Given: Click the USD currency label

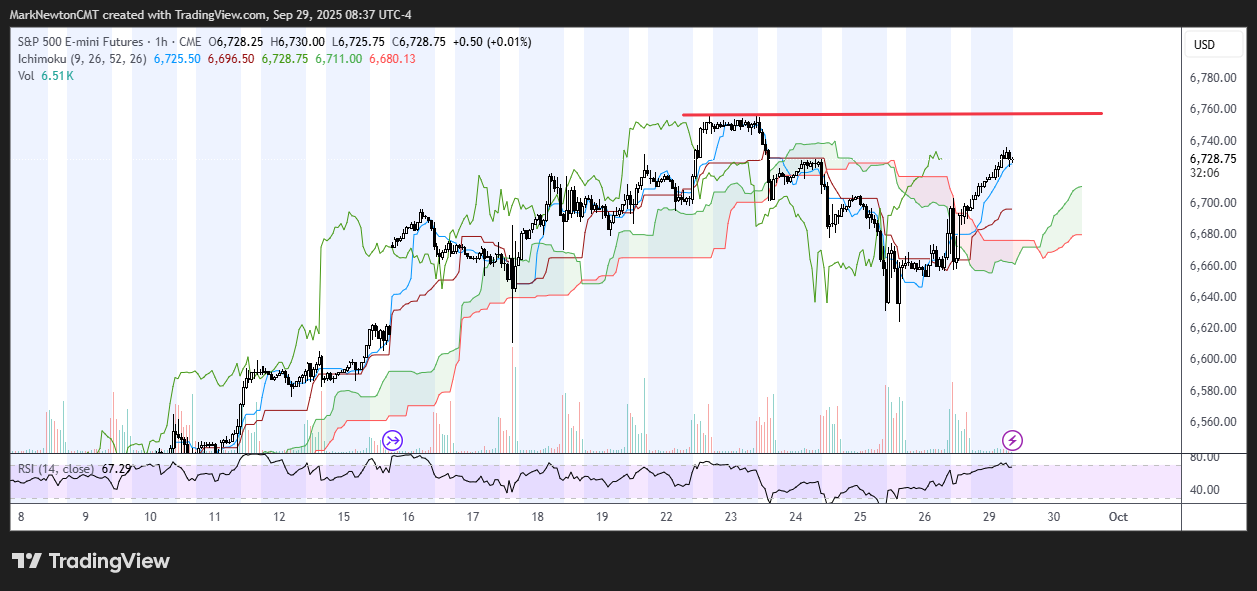Looking at the screenshot, I should pyautogui.click(x=1204, y=45).
